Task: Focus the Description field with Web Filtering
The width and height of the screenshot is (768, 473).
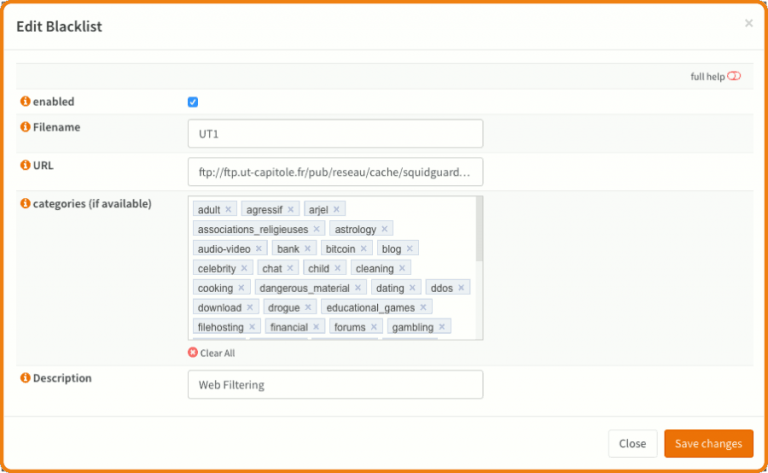Action: (x=335, y=385)
